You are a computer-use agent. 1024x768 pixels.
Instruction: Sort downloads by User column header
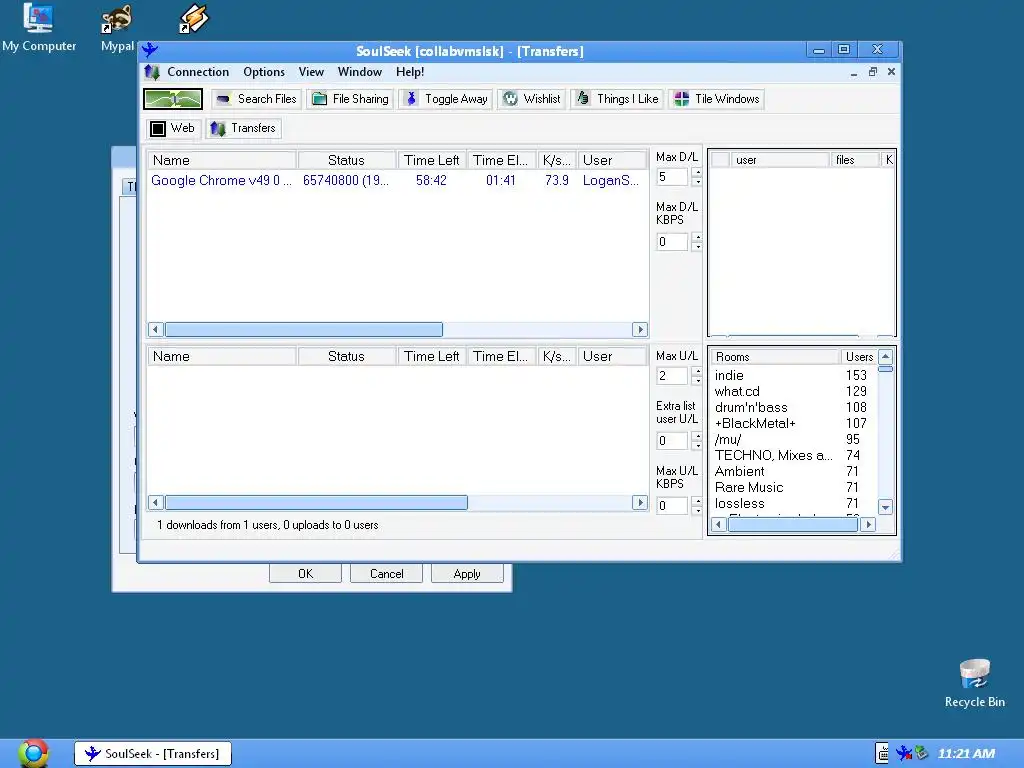(612, 160)
